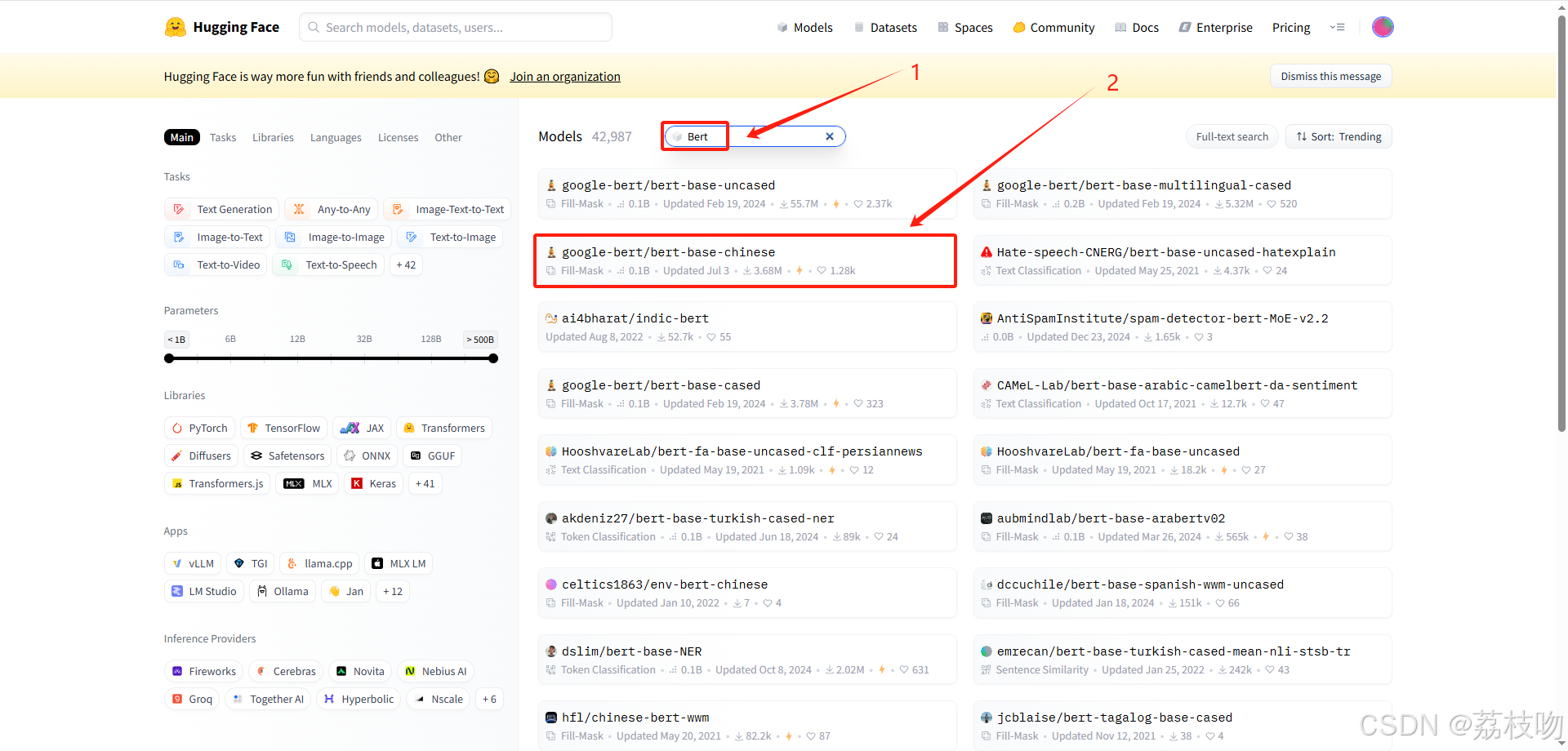Filter by Transformers library
Screen dimensions: 1568x751
(x=444, y=428)
